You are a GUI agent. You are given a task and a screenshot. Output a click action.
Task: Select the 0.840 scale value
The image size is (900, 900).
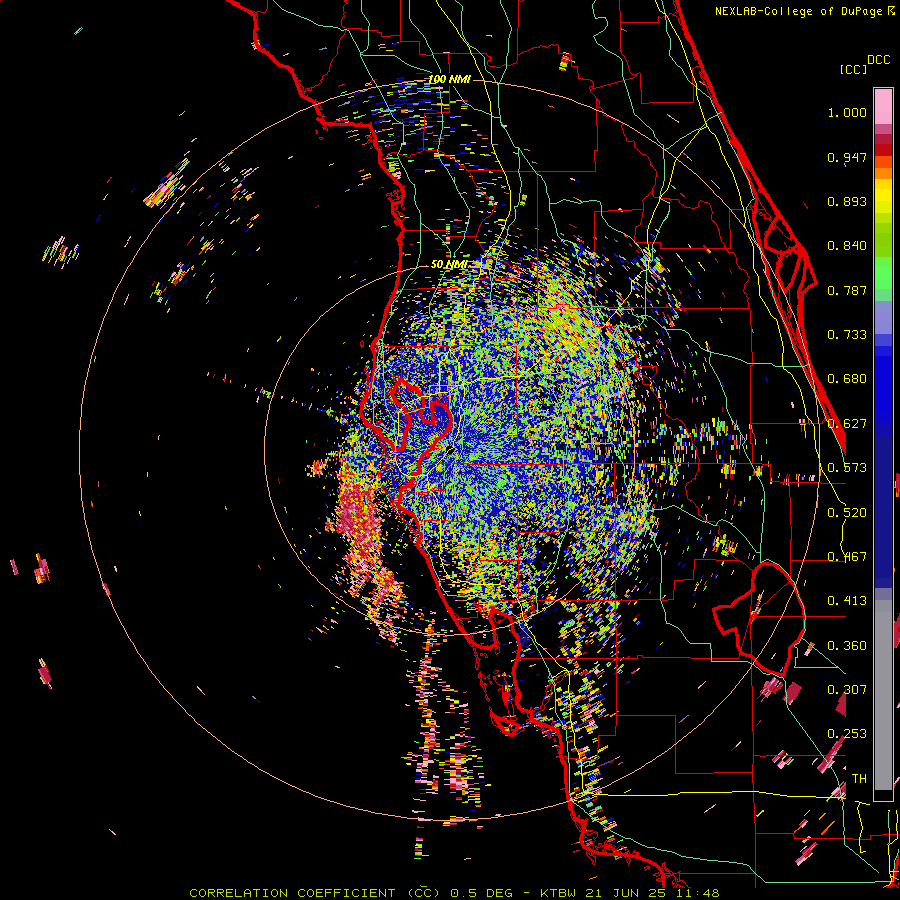click(x=847, y=246)
